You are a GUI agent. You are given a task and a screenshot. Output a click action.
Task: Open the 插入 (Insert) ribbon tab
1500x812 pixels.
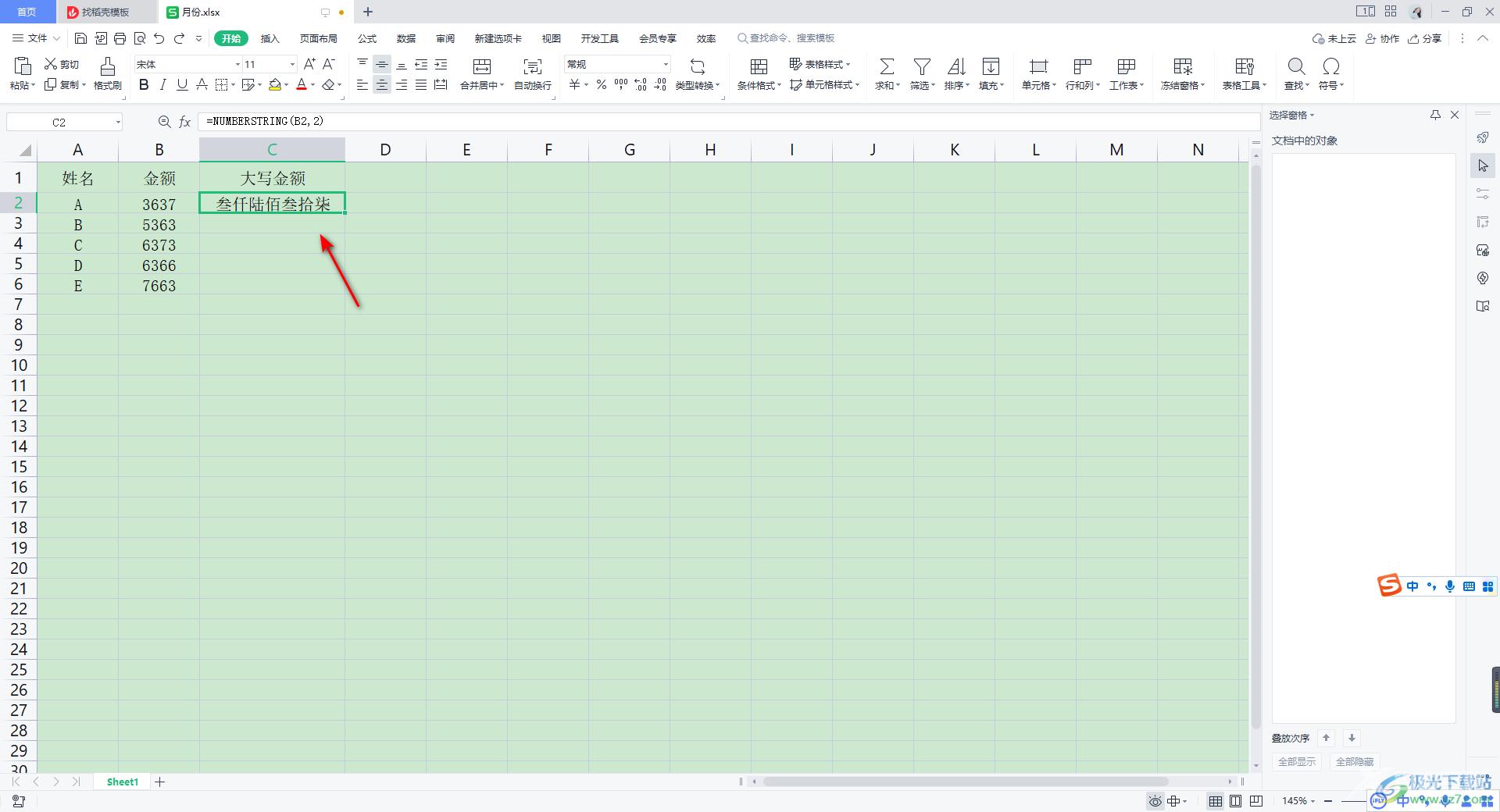pyautogui.click(x=270, y=38)
